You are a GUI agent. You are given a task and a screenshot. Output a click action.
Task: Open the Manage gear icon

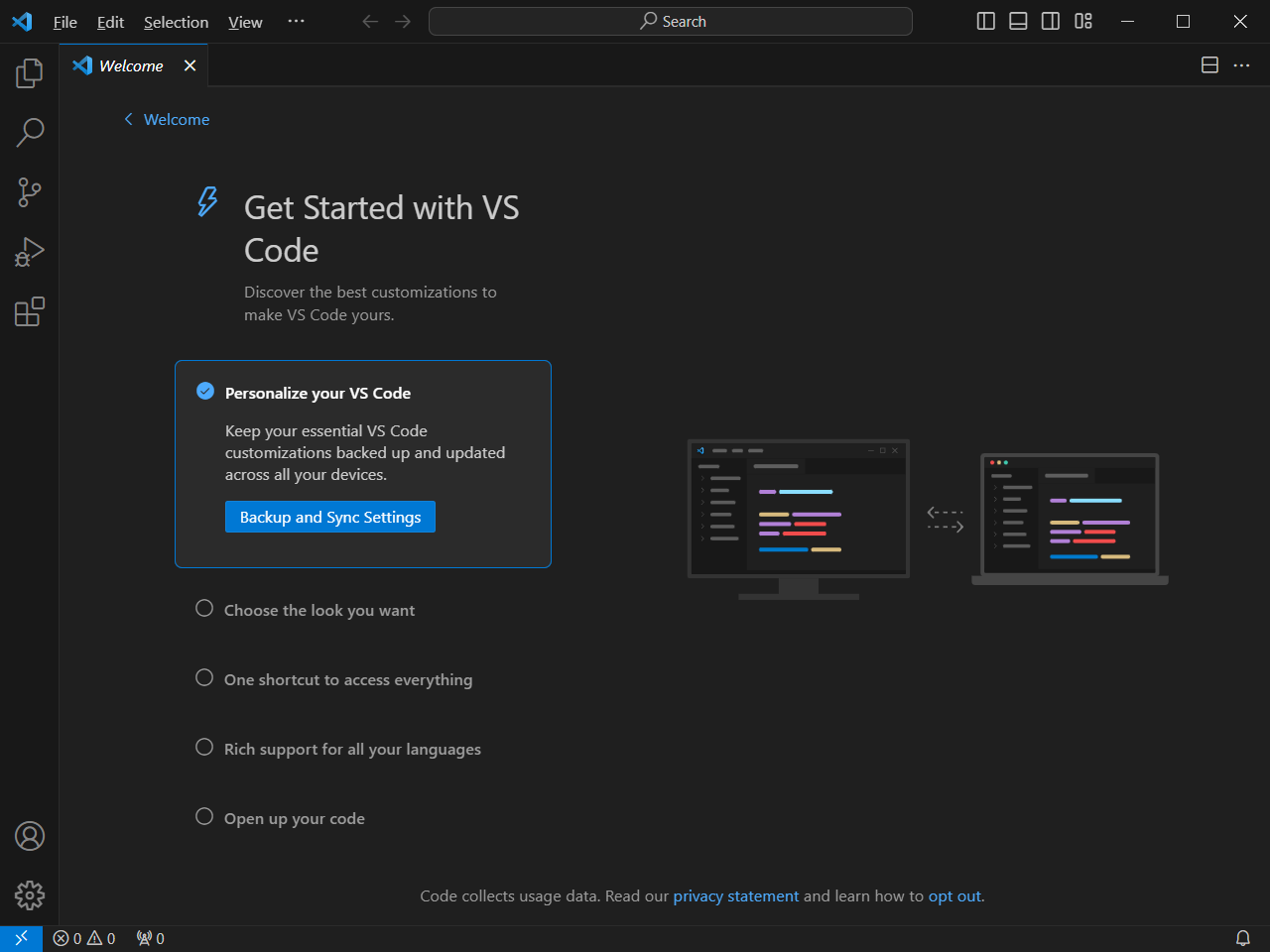click(x=30, y=895)
